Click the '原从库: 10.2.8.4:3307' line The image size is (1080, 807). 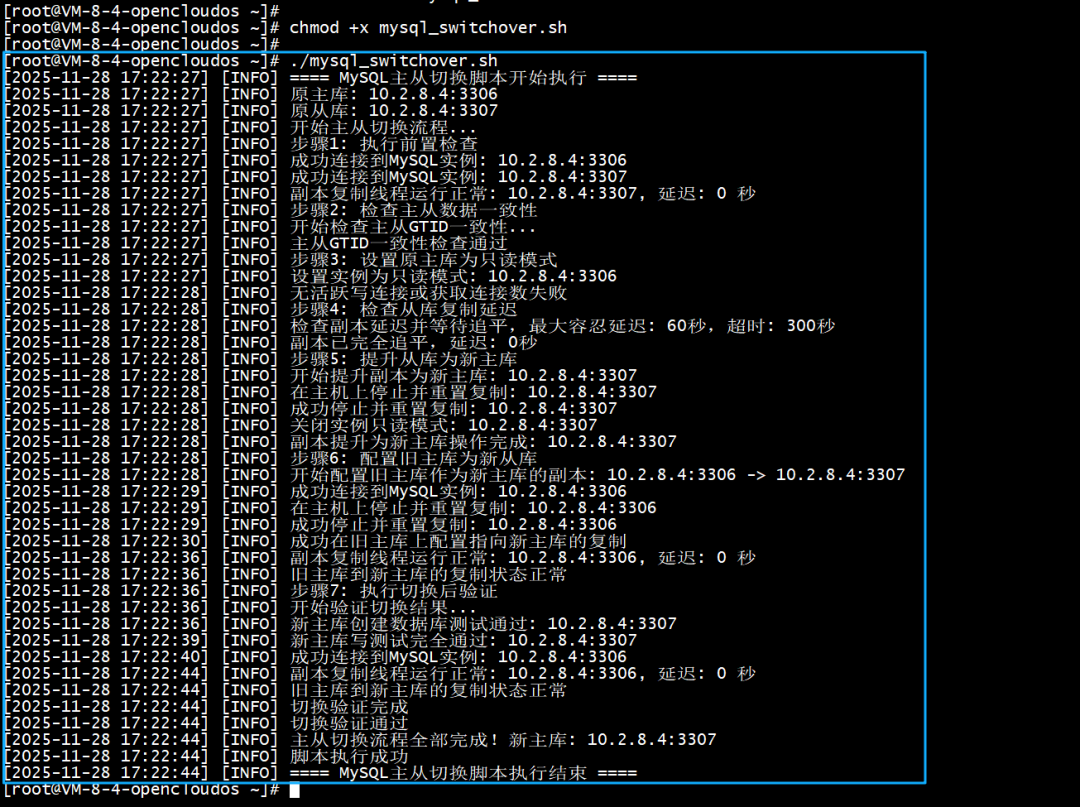[251, 110]
